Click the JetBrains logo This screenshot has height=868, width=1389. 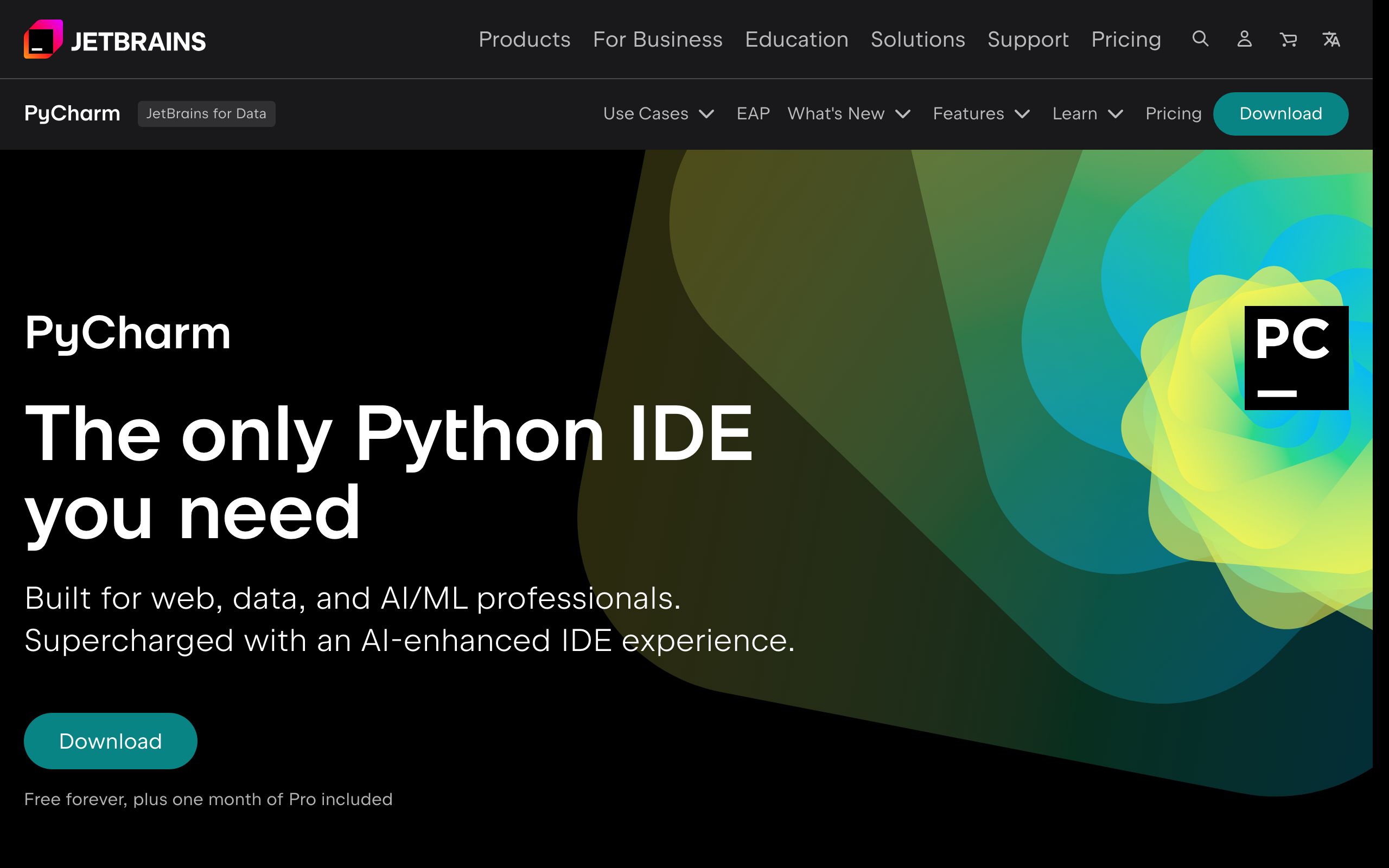(x=115, y=40)
